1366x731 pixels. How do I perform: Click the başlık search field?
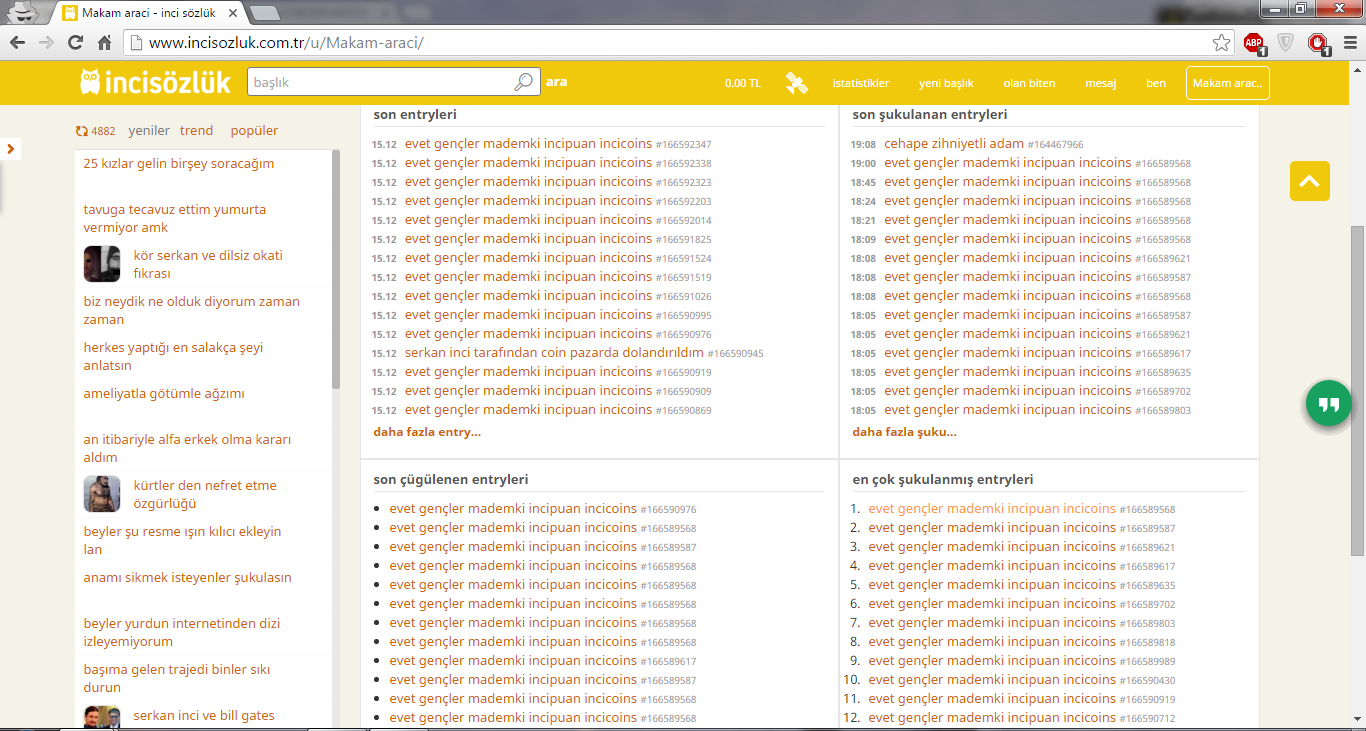[x=380, y=82]
